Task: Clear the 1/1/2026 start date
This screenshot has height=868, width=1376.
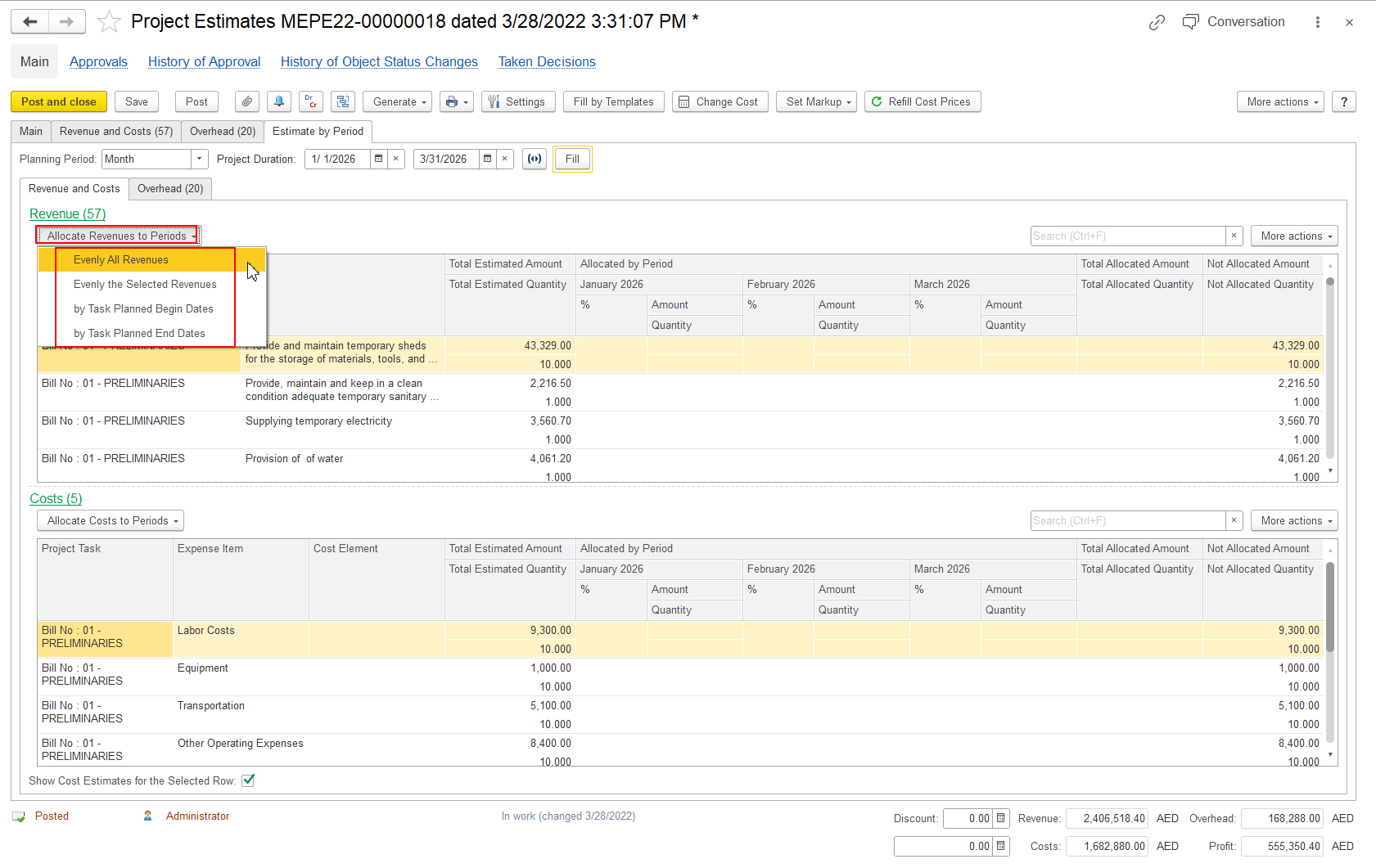Action: coord(396,159)
